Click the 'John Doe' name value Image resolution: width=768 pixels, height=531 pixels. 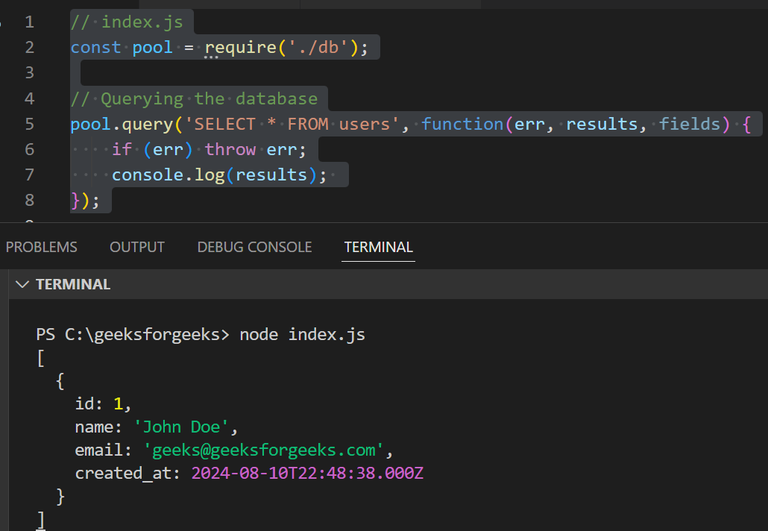[181, 427]
